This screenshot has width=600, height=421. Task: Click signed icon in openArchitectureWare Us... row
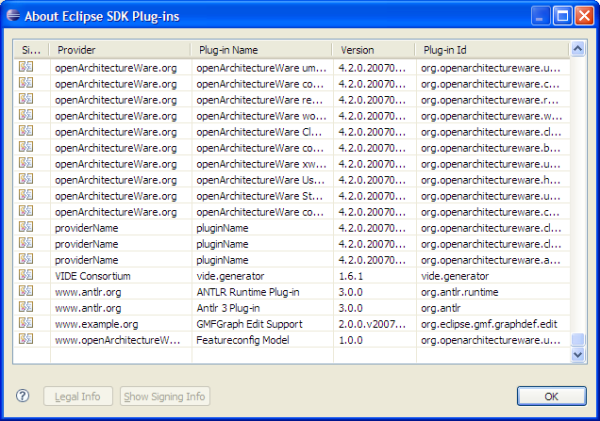26,179
